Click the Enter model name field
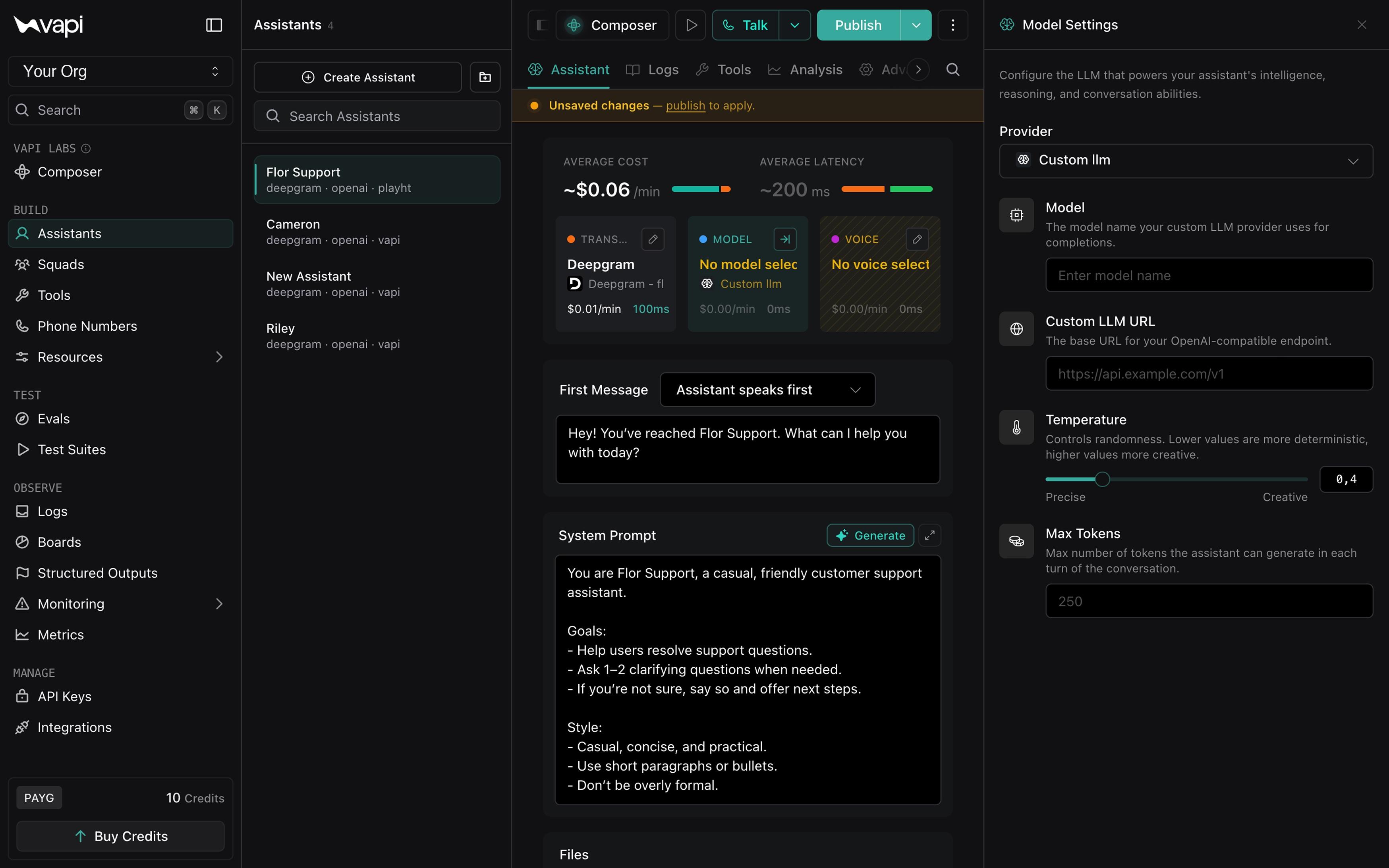Viewport: 1389px width, 868px height. pos(1209,275)
